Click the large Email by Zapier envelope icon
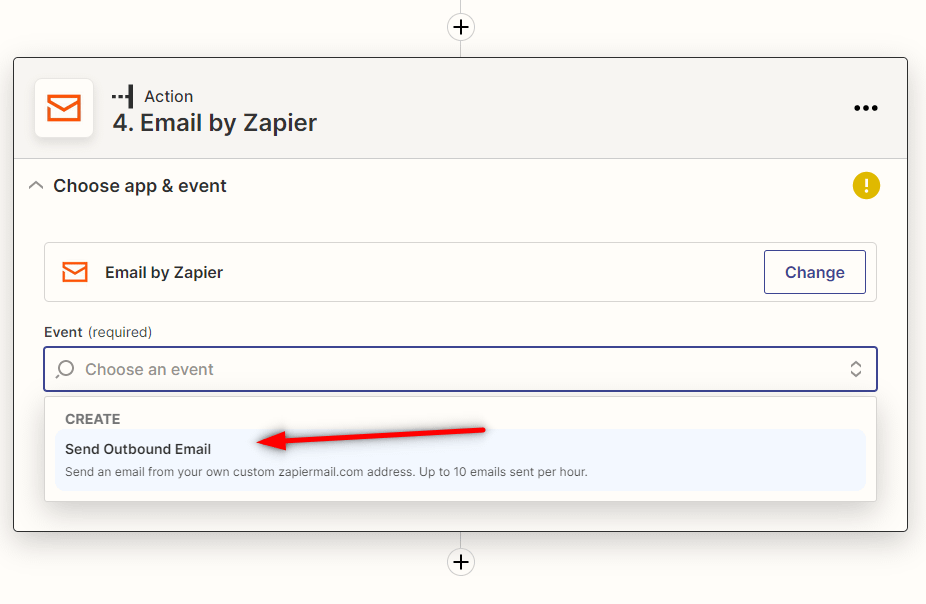The image size is (926, 604). [64, 108]
